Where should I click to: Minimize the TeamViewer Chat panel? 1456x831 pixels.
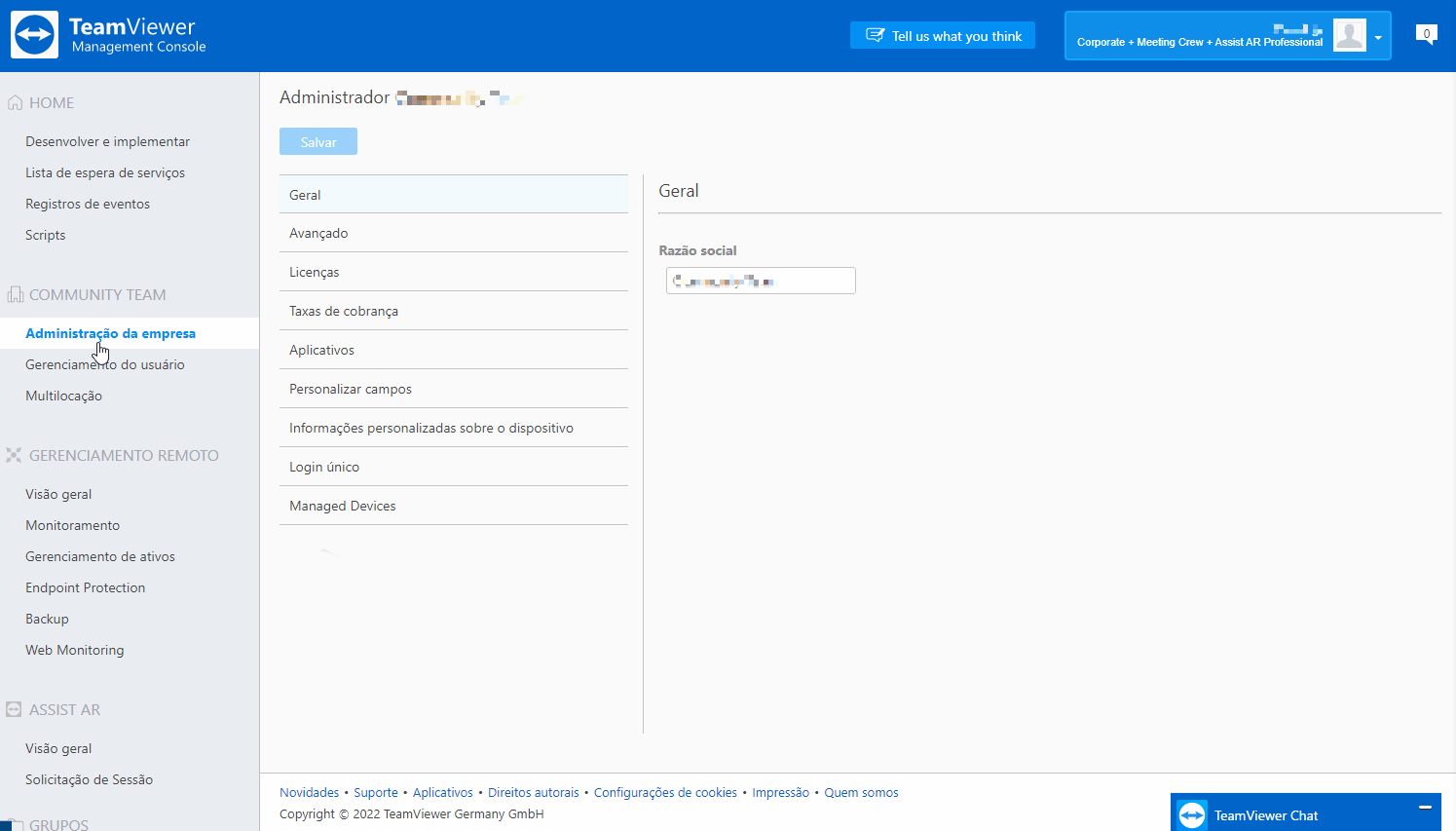1425,808
